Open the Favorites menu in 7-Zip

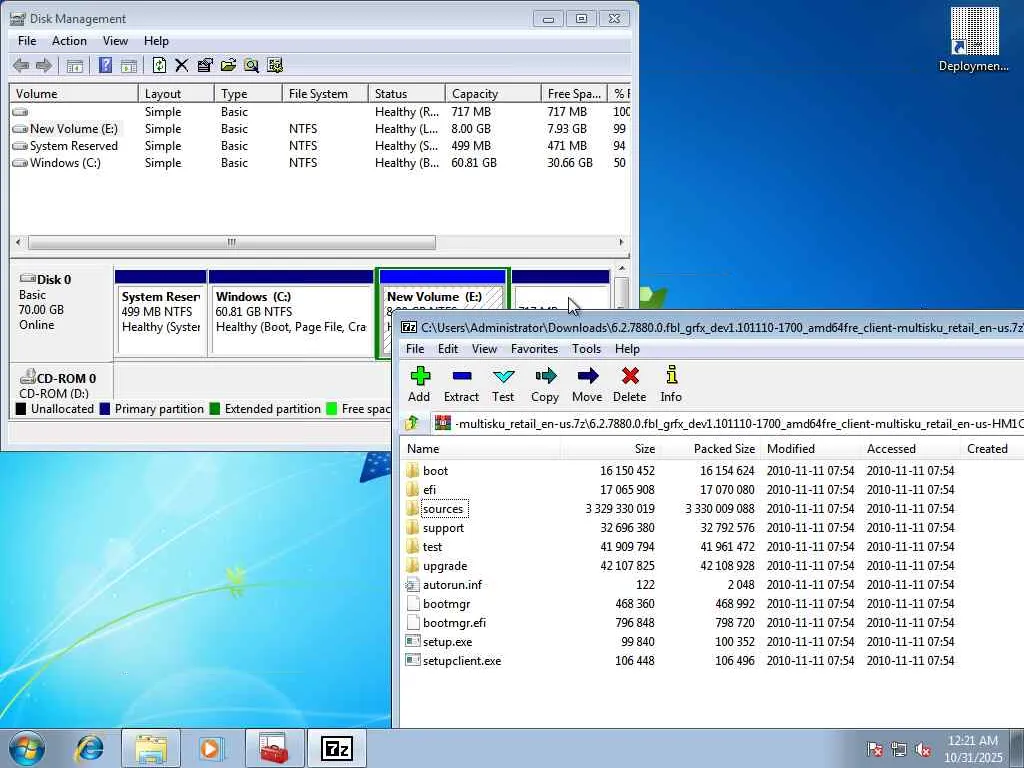point(534,349)
